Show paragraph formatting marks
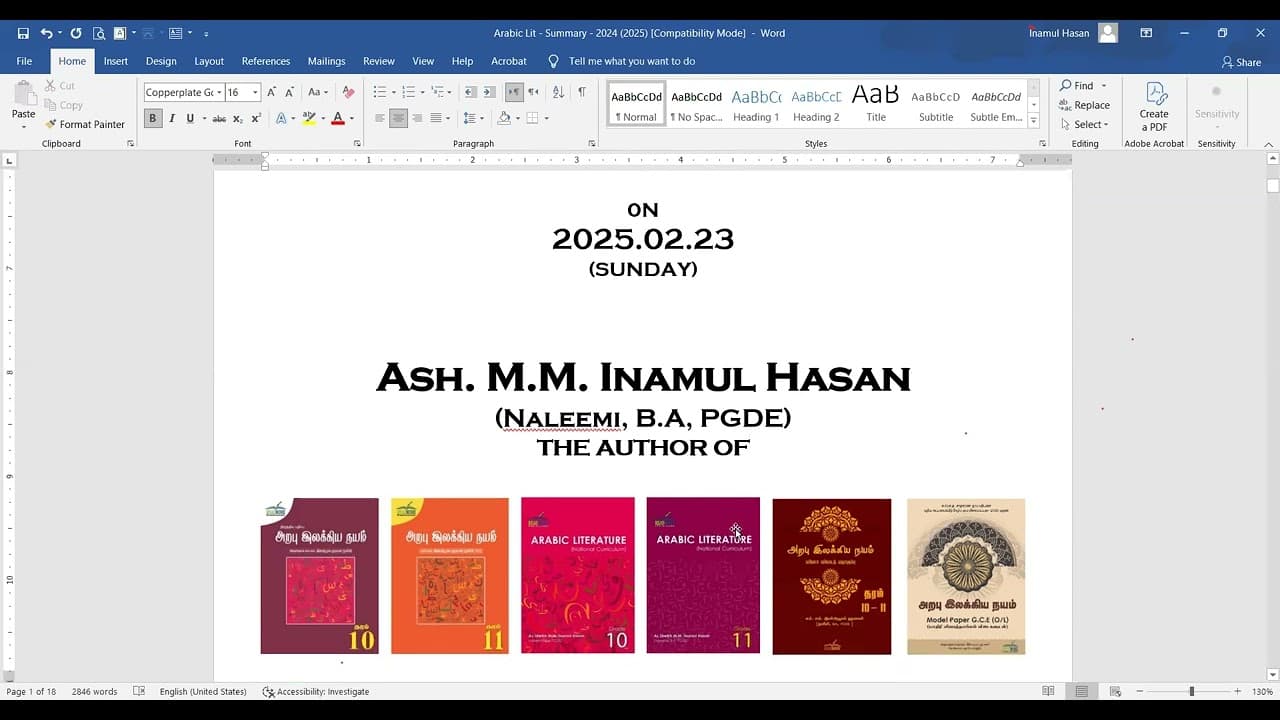This screenshot has width=1280, height=720. pos(582,90)
